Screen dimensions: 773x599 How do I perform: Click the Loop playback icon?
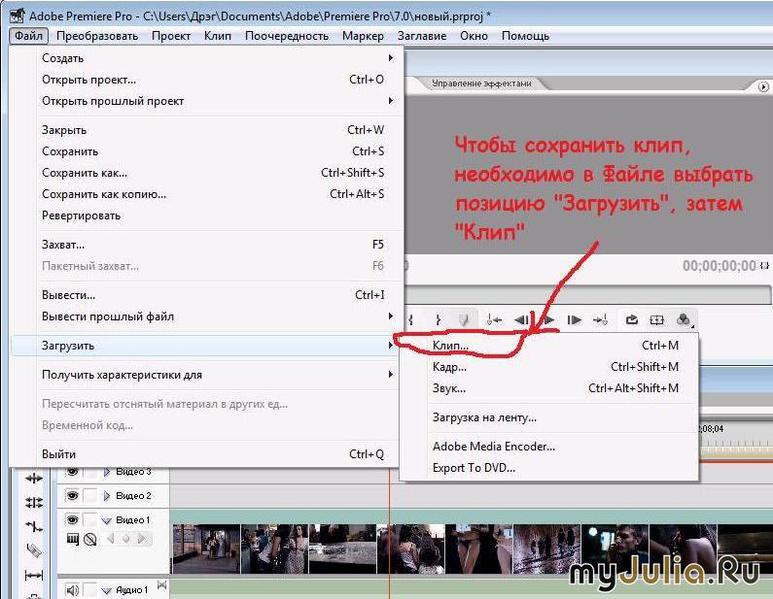pos(632,320)
